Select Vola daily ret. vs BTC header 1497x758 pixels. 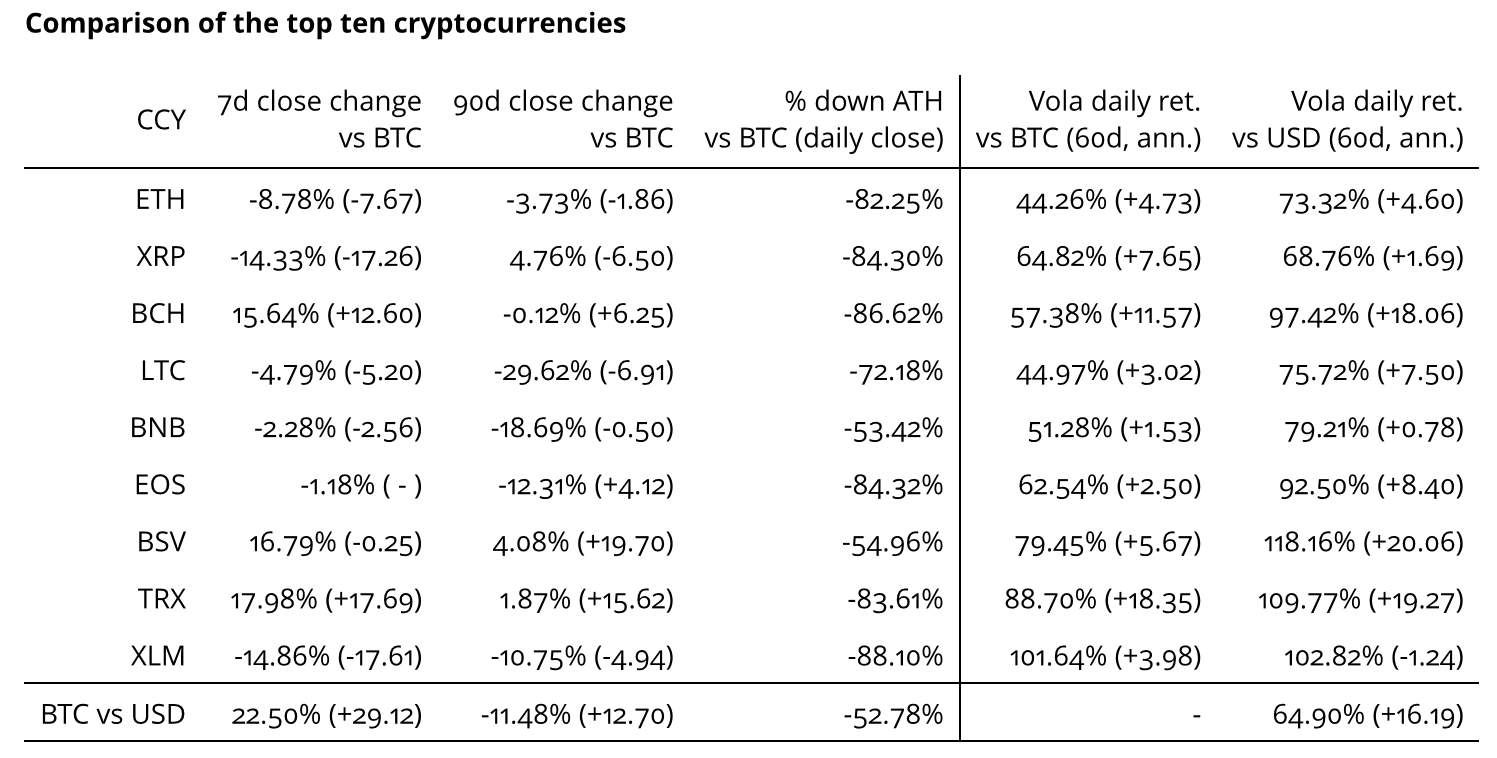tap(1087, 120)
